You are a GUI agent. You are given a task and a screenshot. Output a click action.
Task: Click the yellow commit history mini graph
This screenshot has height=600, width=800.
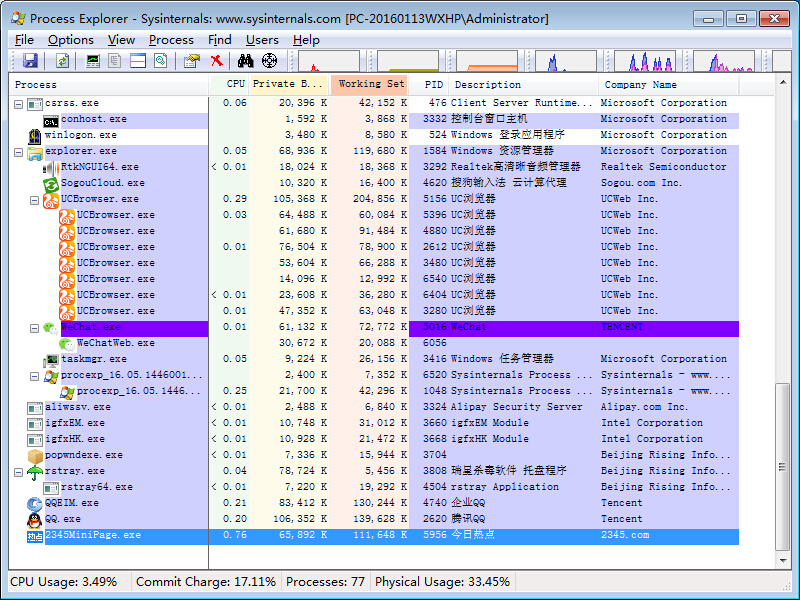tap(408, 61)
